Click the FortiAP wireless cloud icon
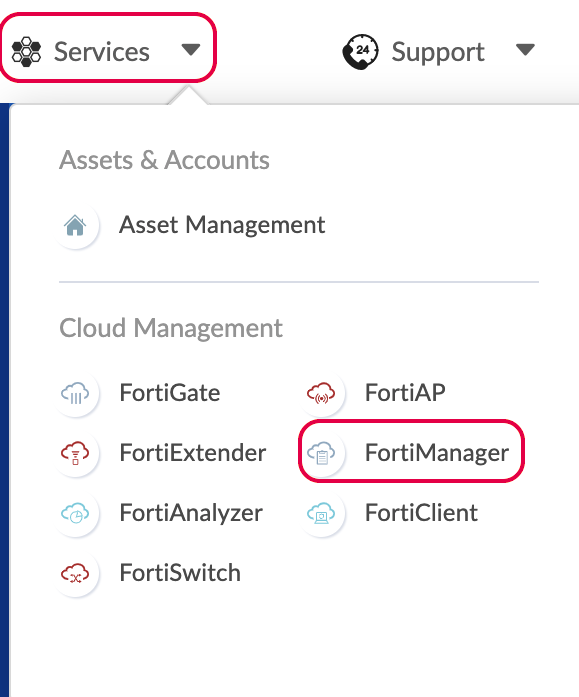The height and width of the screenshot is (697, 579). coord(321,393)
